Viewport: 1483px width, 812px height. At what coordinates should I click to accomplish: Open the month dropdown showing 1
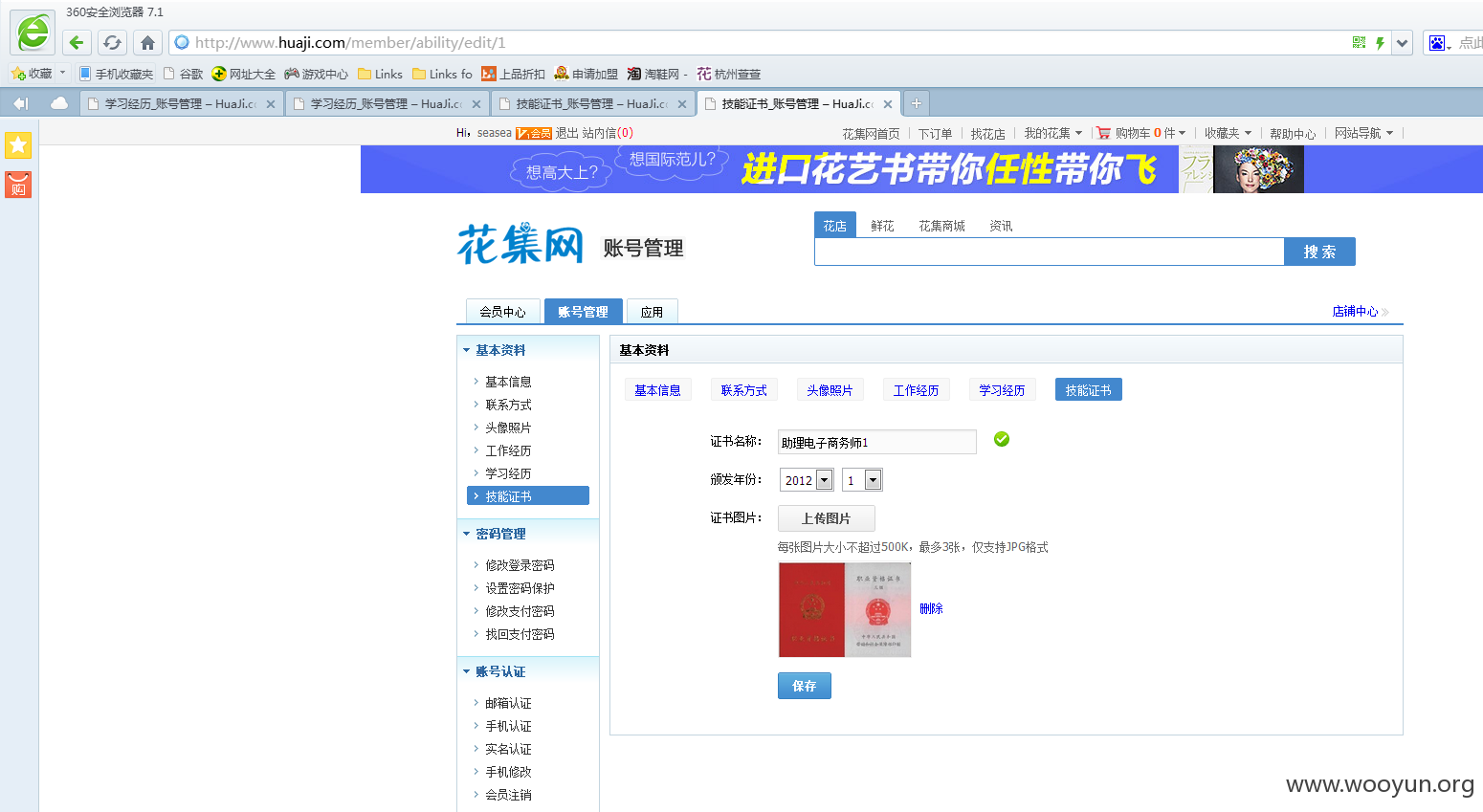[x=862, y=480]
